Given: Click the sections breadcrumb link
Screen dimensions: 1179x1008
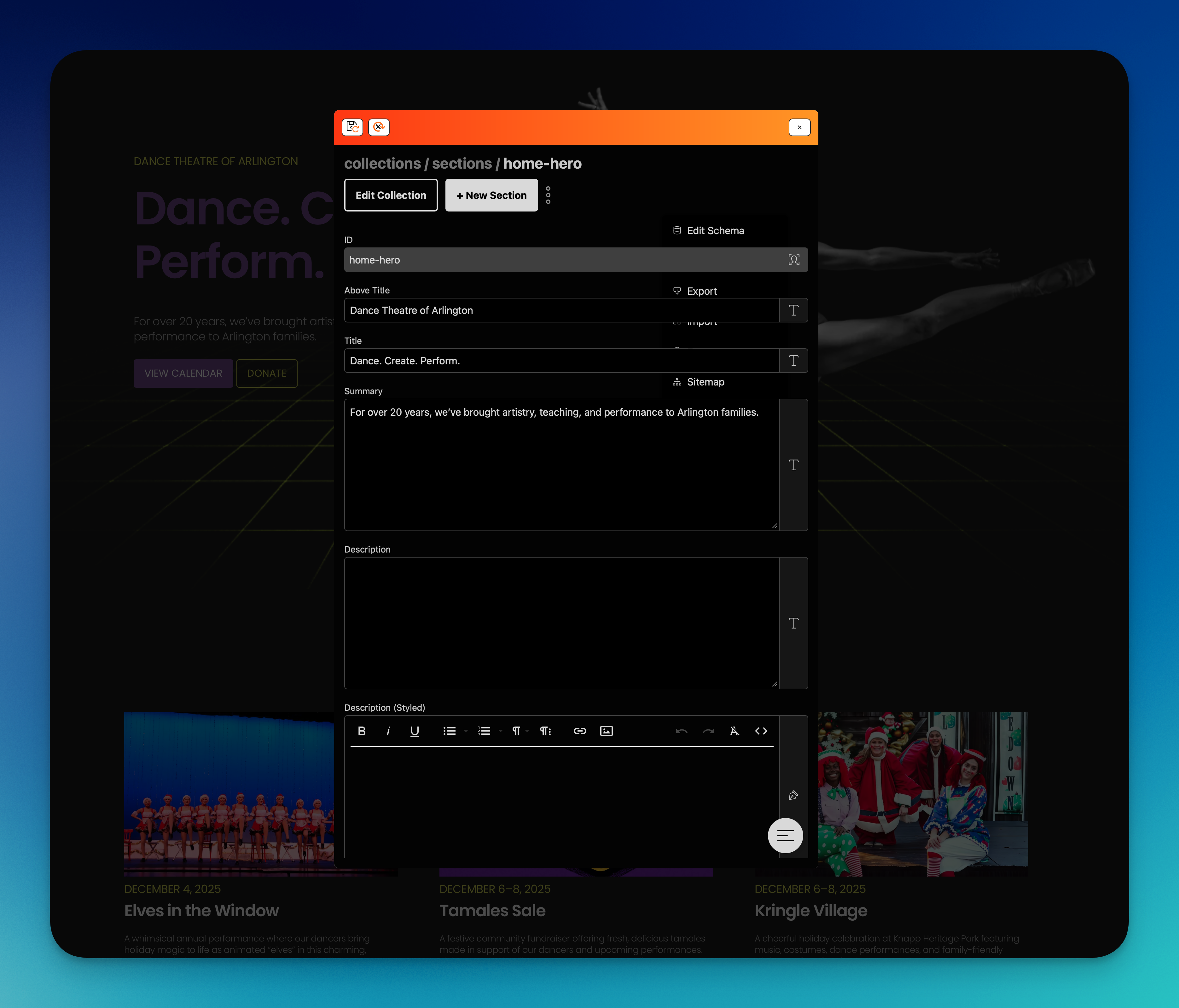Looking at the screenshot, I should (x=462, y=163).
